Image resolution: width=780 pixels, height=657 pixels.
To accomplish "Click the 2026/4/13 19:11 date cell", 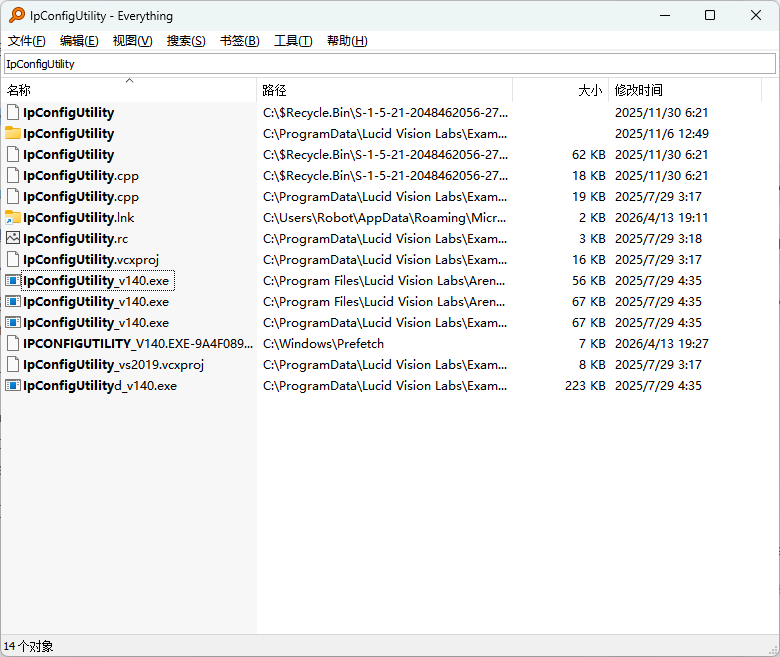I will click(x=662, y=218).
